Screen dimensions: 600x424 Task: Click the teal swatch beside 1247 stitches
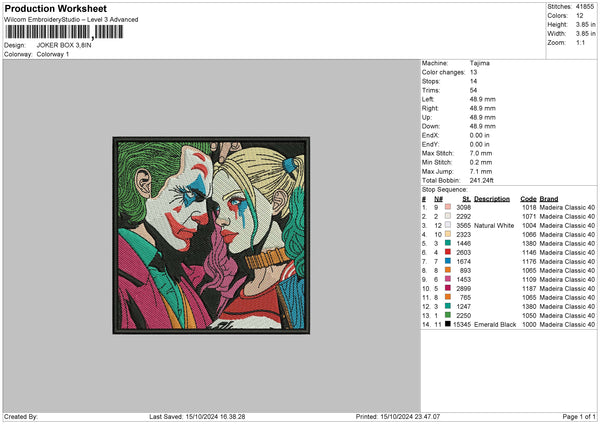point(448,306)
